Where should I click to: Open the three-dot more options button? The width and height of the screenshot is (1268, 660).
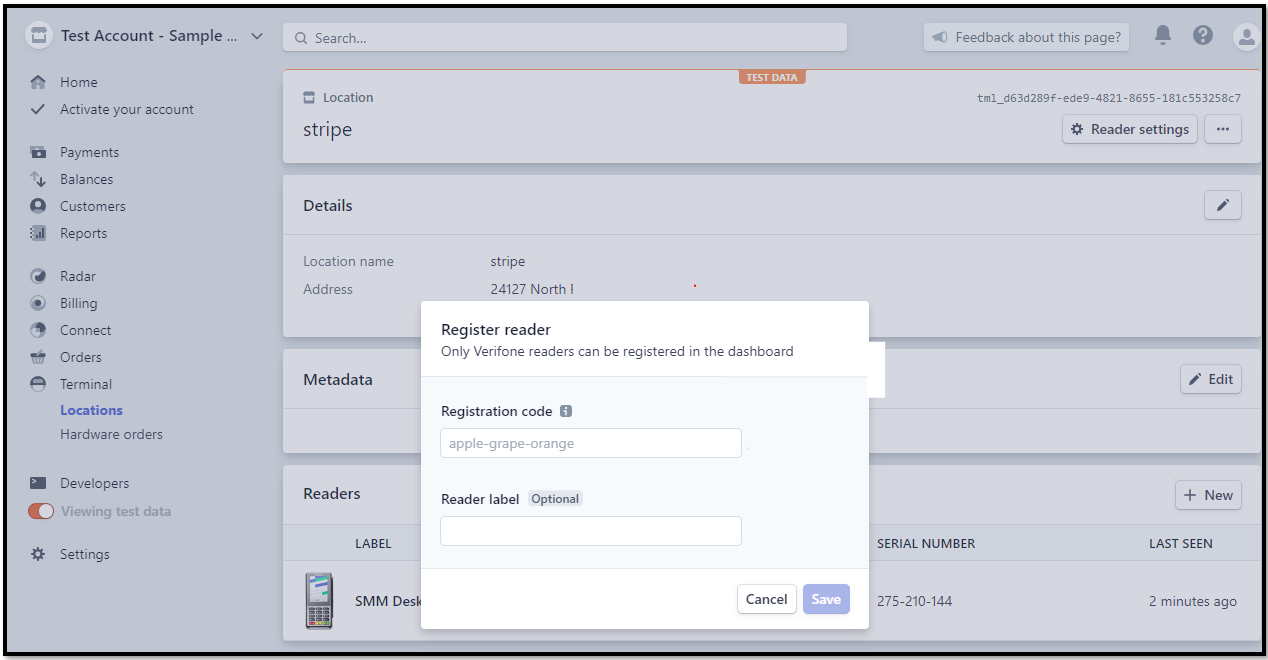point(1222,129)
